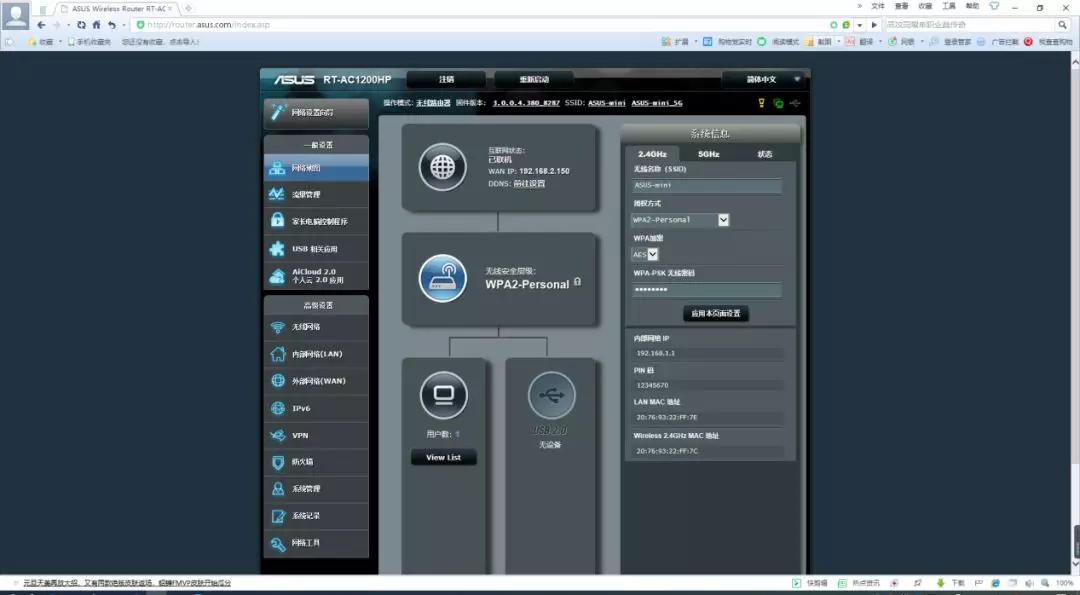Open browser Tools (工具) menu
The width and height of the screenshot is (1080, 595).
point(948,6)
